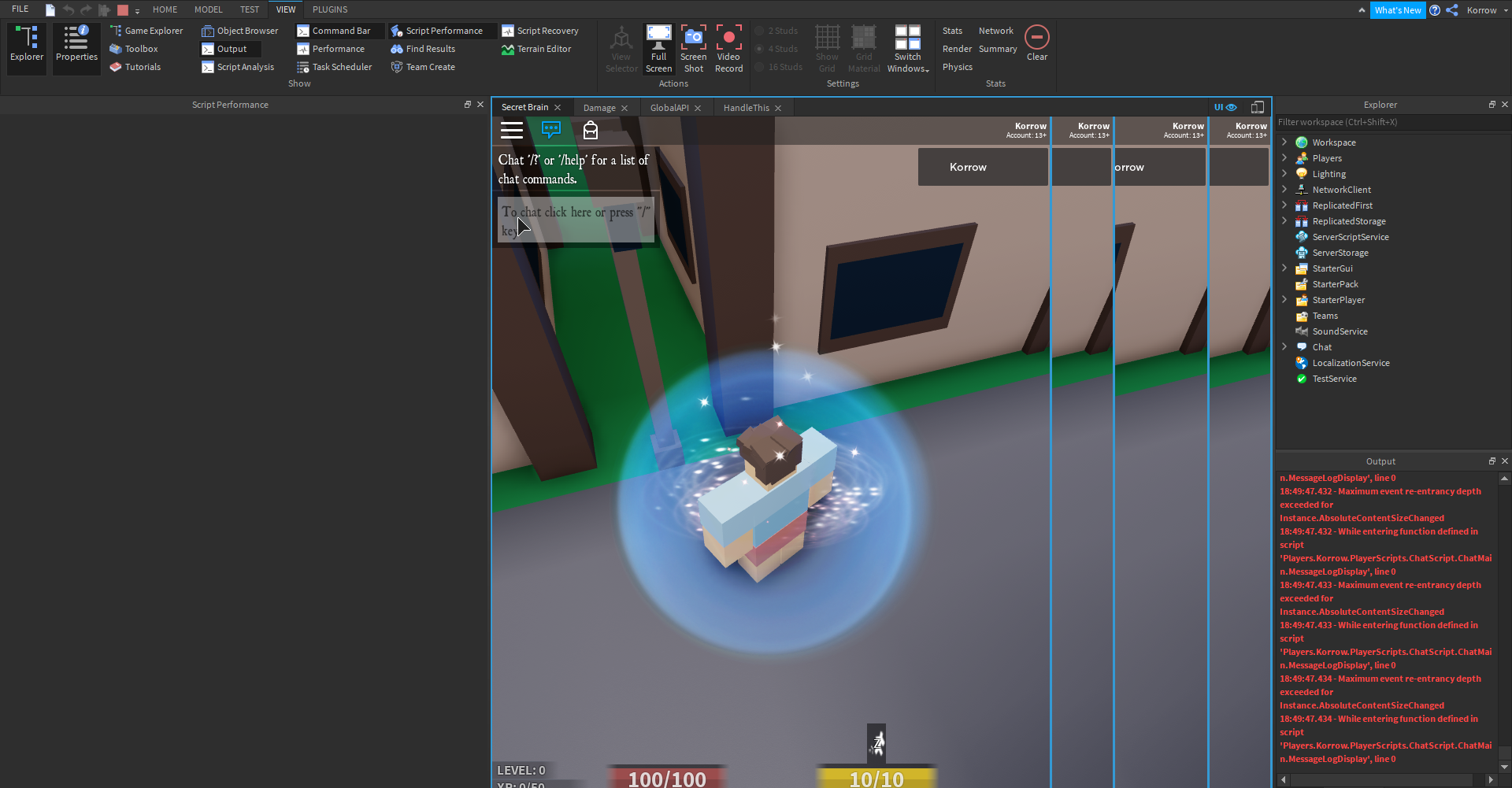Screen dimensions: 1512x788
Task: Open the in-game hamburger menu
Action: [512, 131]
